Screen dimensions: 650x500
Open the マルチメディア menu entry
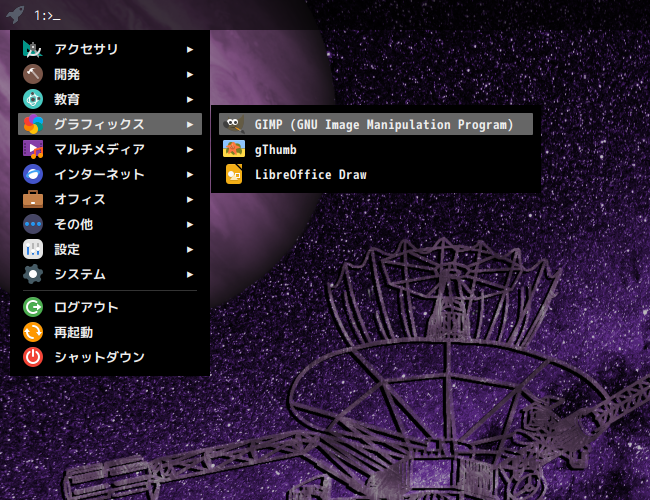coord(110,149)
